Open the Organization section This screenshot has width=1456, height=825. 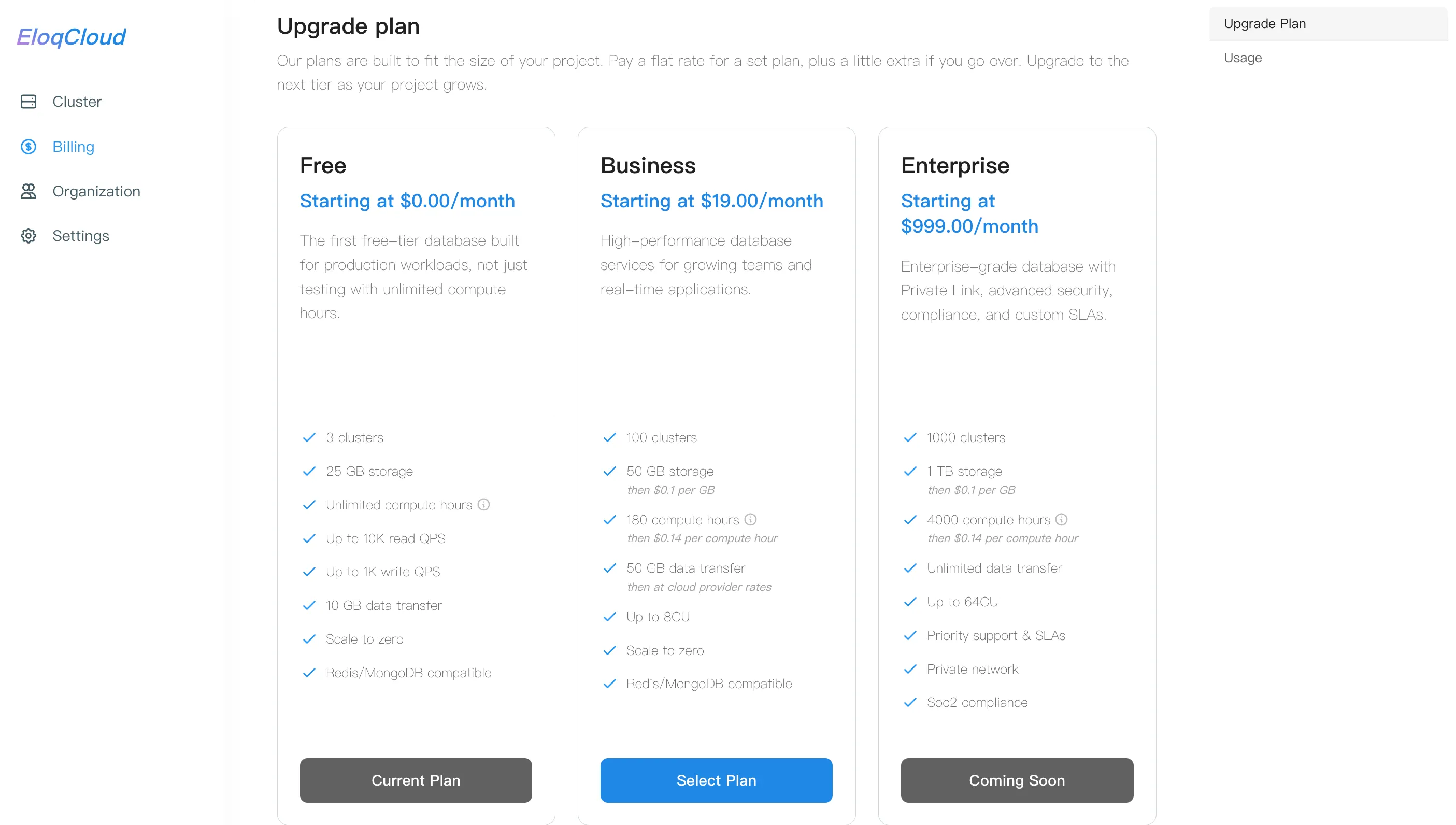point(96,192)
